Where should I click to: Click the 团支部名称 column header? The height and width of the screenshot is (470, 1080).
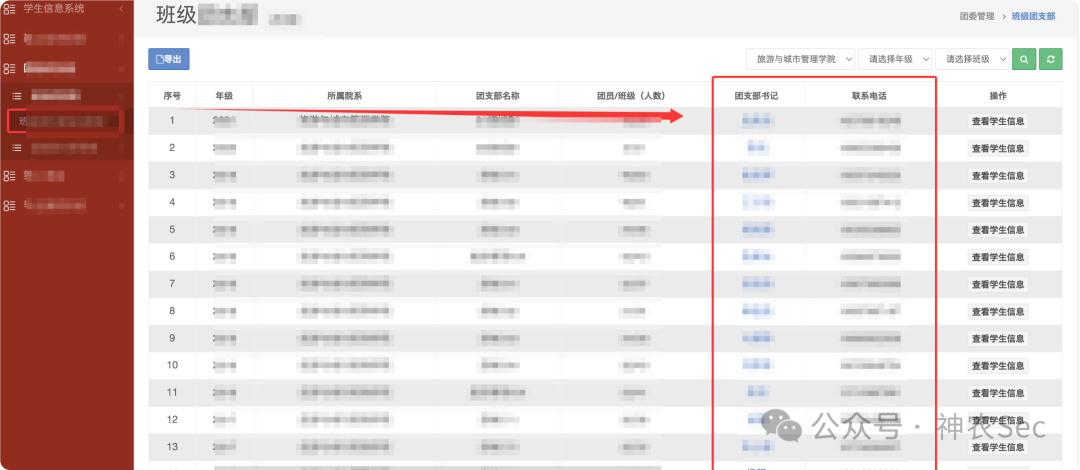(498, 96)
